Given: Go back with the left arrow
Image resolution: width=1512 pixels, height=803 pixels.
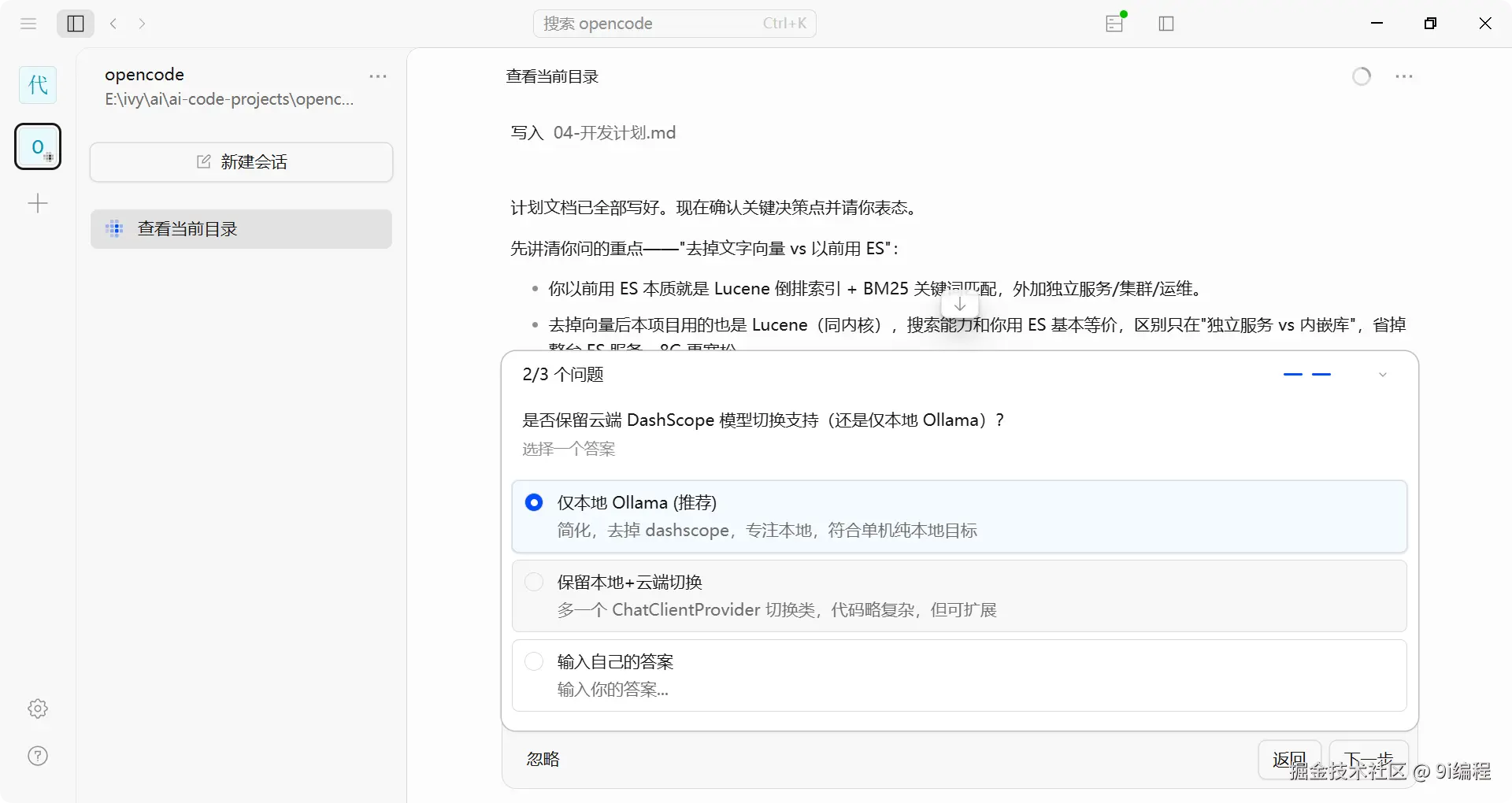Looking at the screenshot, I should pos(113,24).
